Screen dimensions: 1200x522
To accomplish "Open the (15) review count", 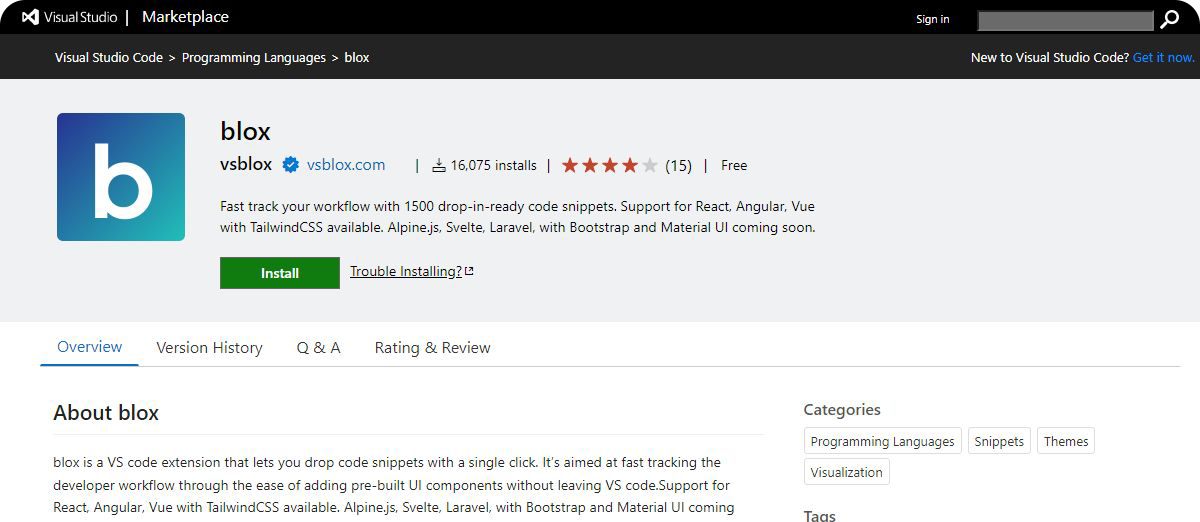I will (x=678, y=165).
